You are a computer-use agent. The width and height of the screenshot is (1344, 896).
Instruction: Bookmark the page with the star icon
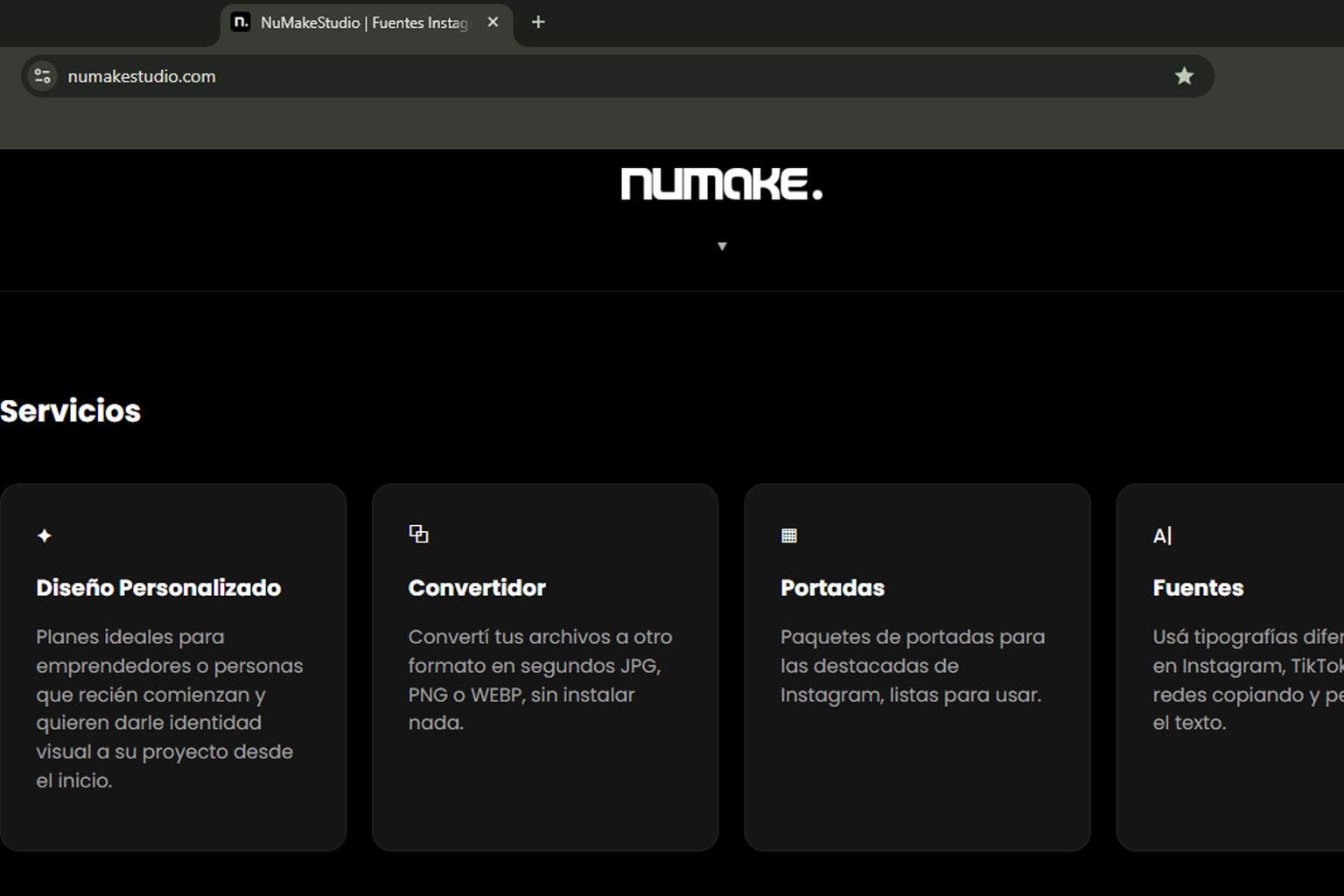click(x=1184, y=76)
